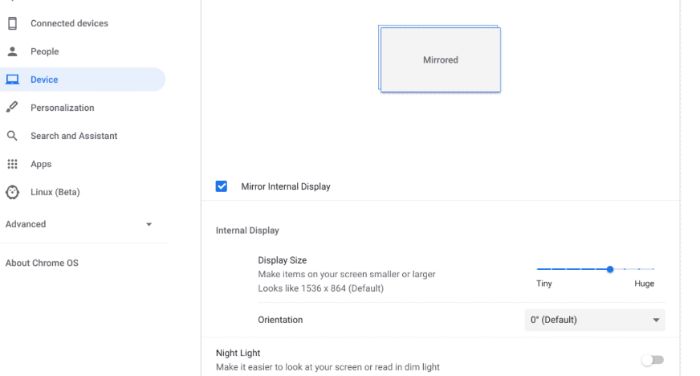The height and width of the screenshot is (376, 700).
Task: Click the Connected devices phone icon
Action: (x=12, y=23)
